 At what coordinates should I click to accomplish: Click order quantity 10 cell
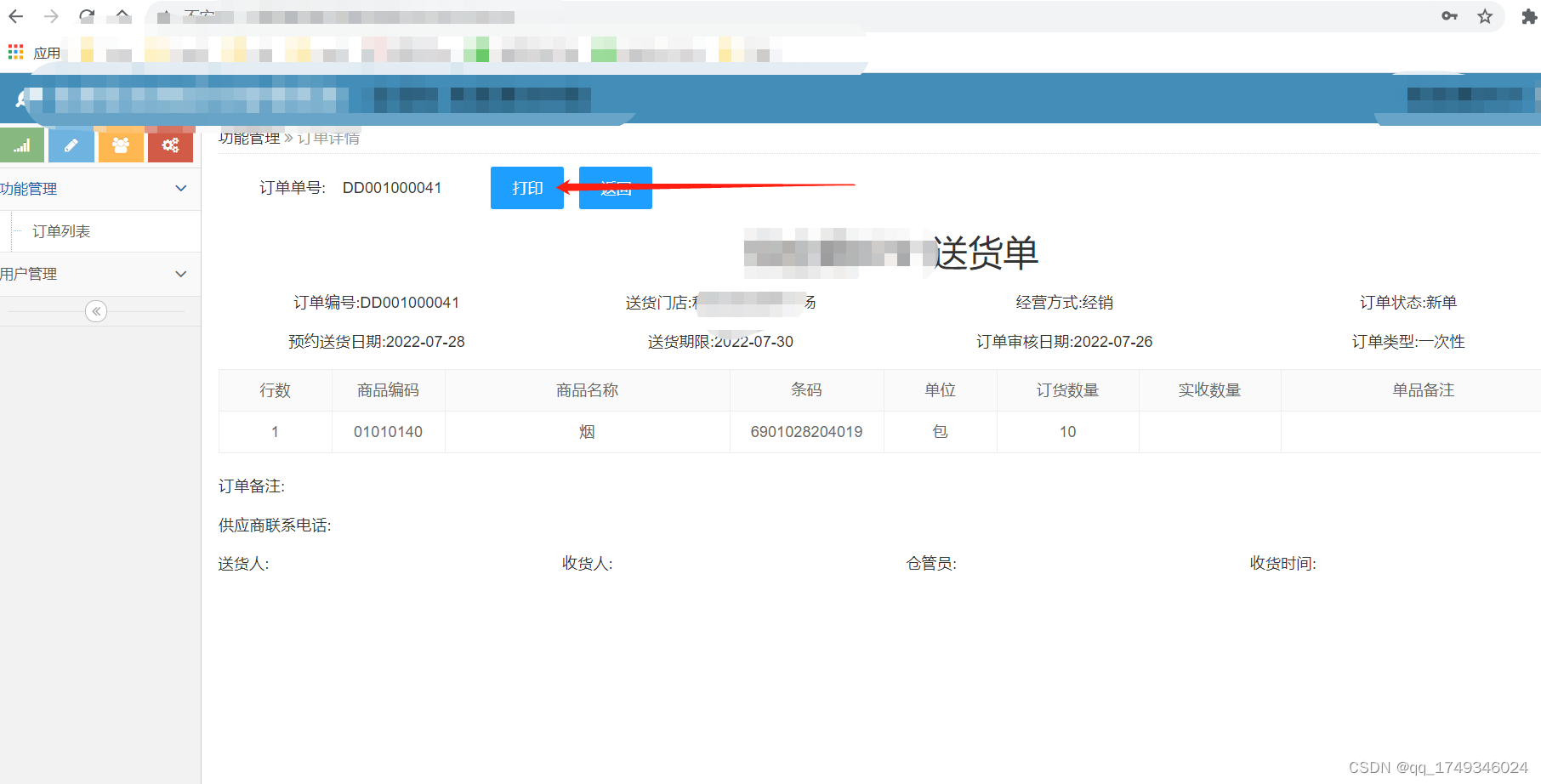[1067, 432]
